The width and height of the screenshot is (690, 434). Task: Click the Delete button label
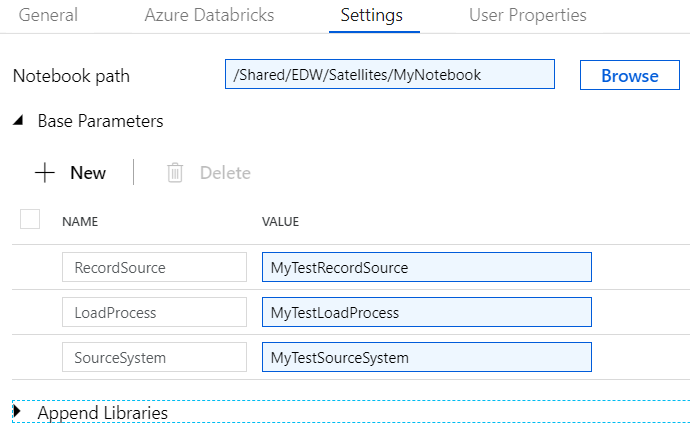point(225,173)
